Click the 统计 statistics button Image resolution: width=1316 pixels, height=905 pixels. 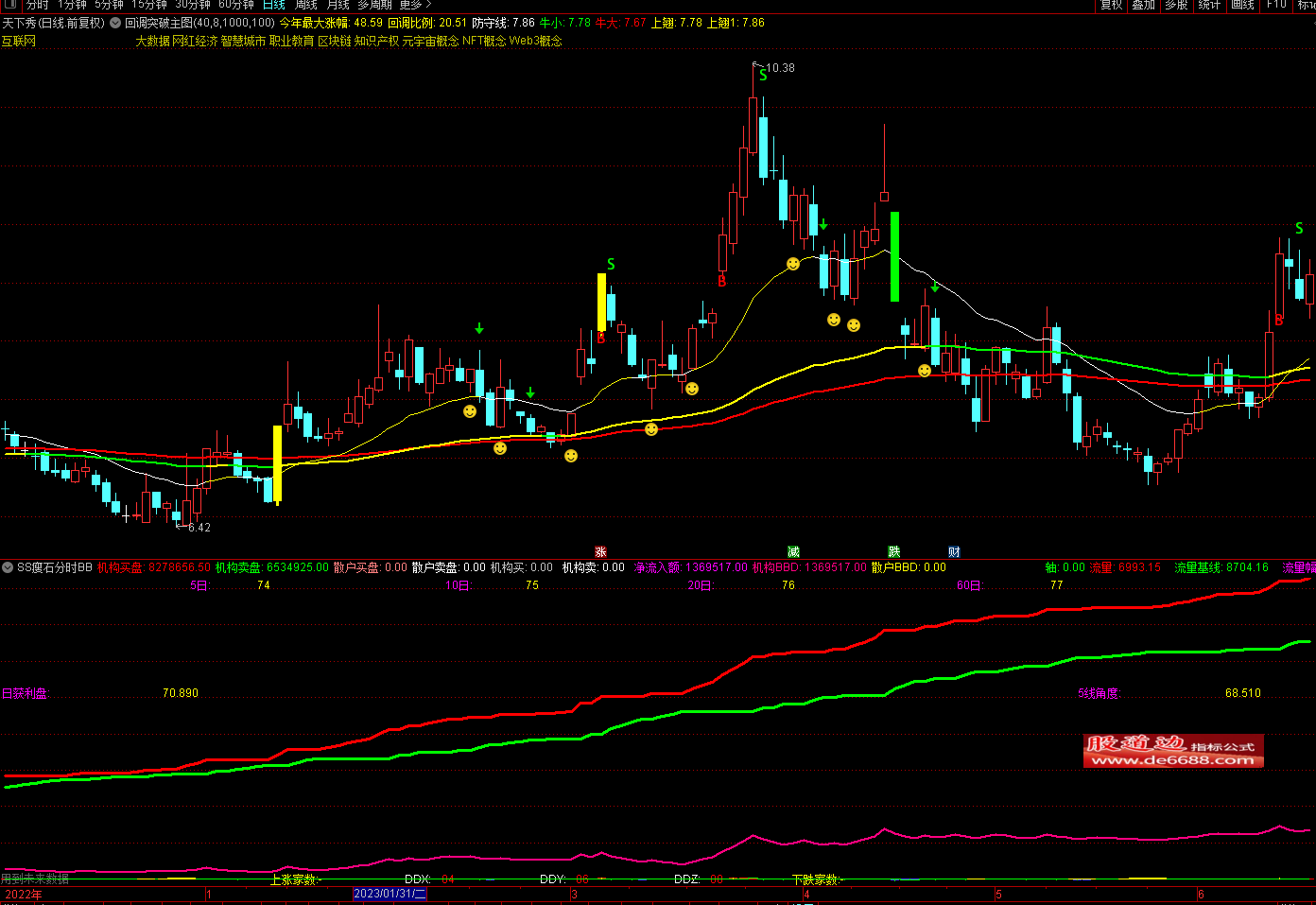coord(1209,5)
